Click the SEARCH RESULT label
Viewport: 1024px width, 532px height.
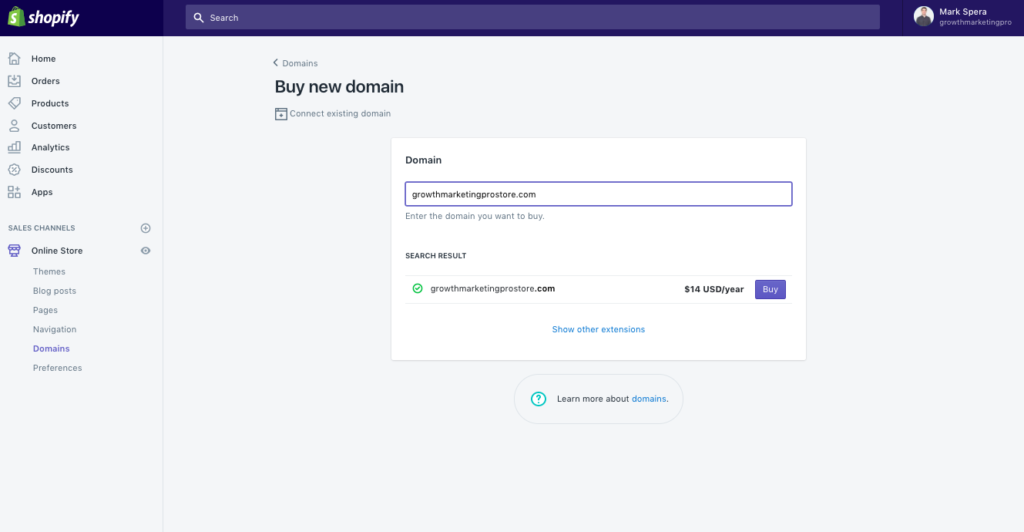coord(436,256)
